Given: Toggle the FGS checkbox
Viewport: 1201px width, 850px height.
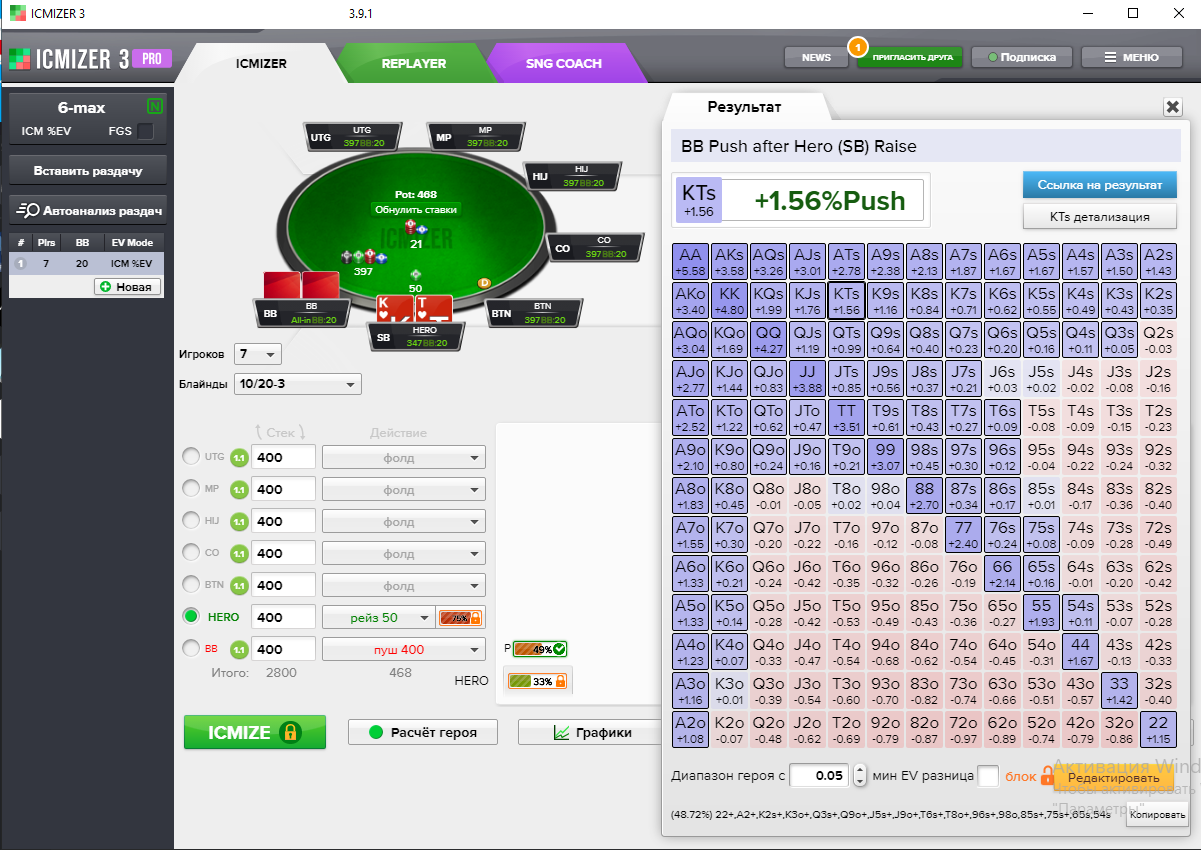Looking at the screenshot, I should tap(146, 131).
